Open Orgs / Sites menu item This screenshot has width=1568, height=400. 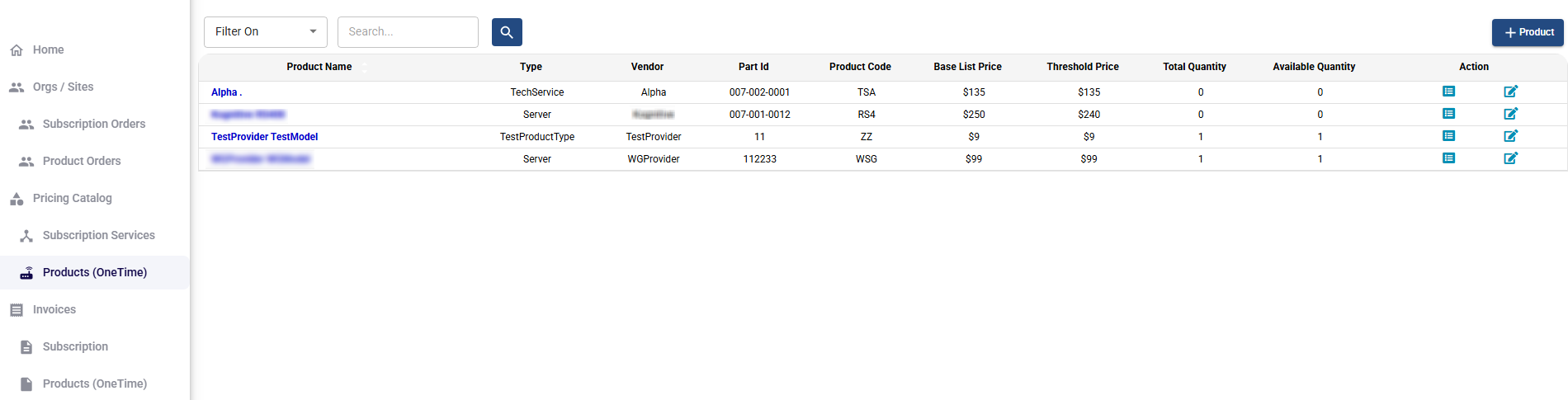63,87
